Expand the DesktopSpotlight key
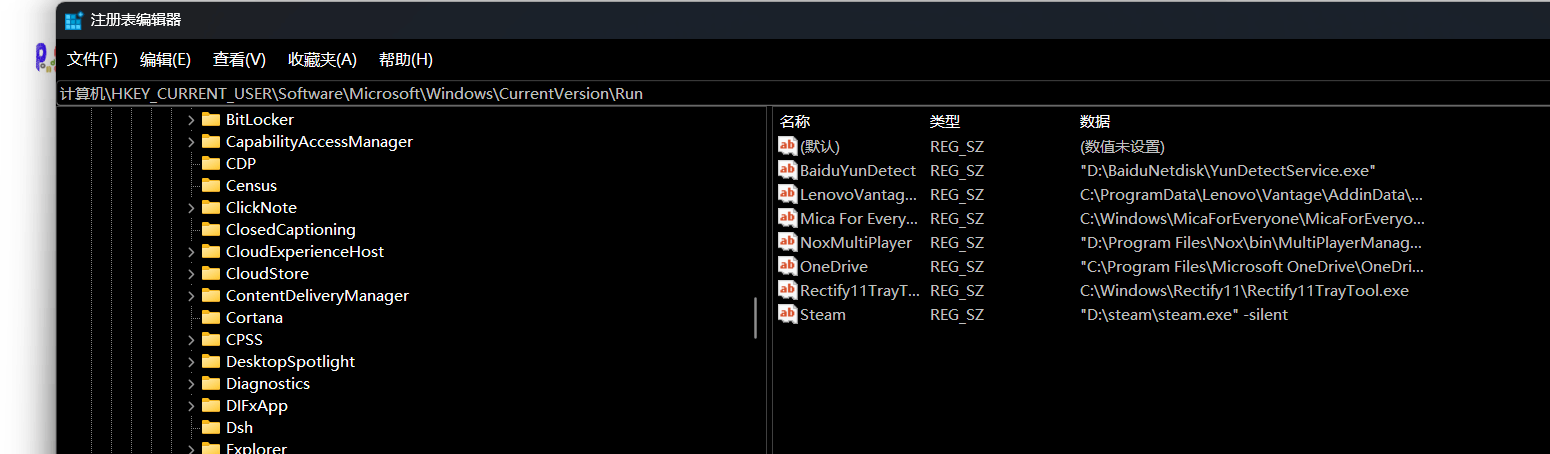This screenshot has width=1550, height=454. click(191, 362)
